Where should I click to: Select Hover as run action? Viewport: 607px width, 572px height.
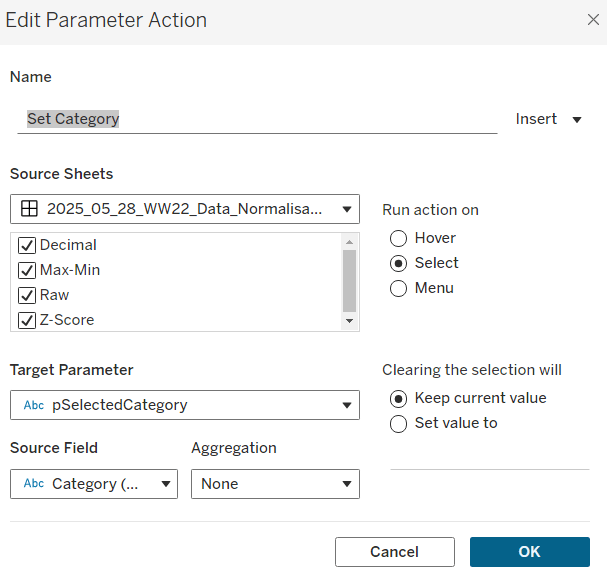[398, 238]
